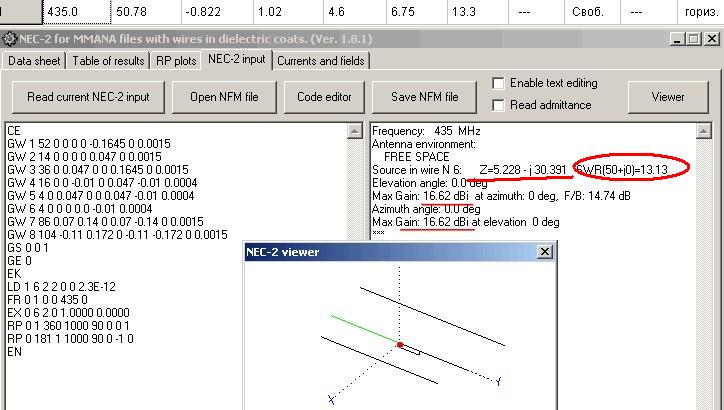This screenshot has height=410, width=724.
Task: Click the 435.0 frequency cell in table
Action: pos(77,12)
